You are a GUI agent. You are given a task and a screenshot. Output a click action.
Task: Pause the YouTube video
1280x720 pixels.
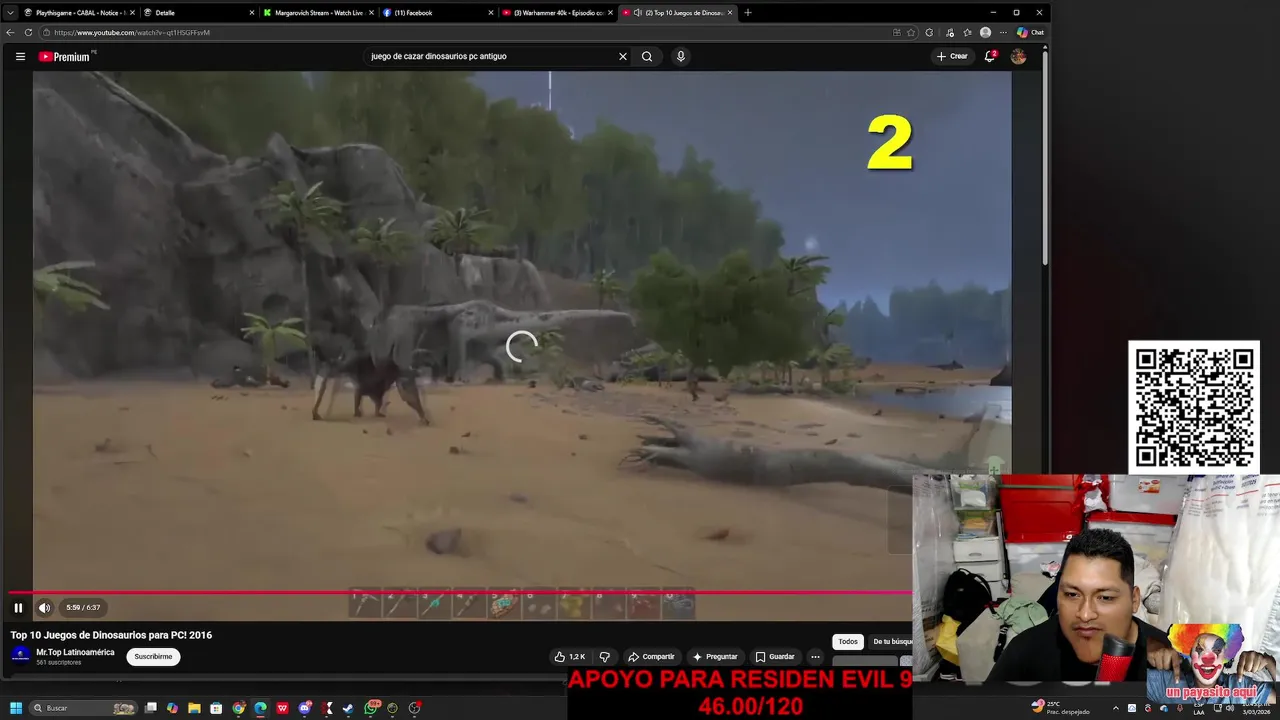click(18, 607)
